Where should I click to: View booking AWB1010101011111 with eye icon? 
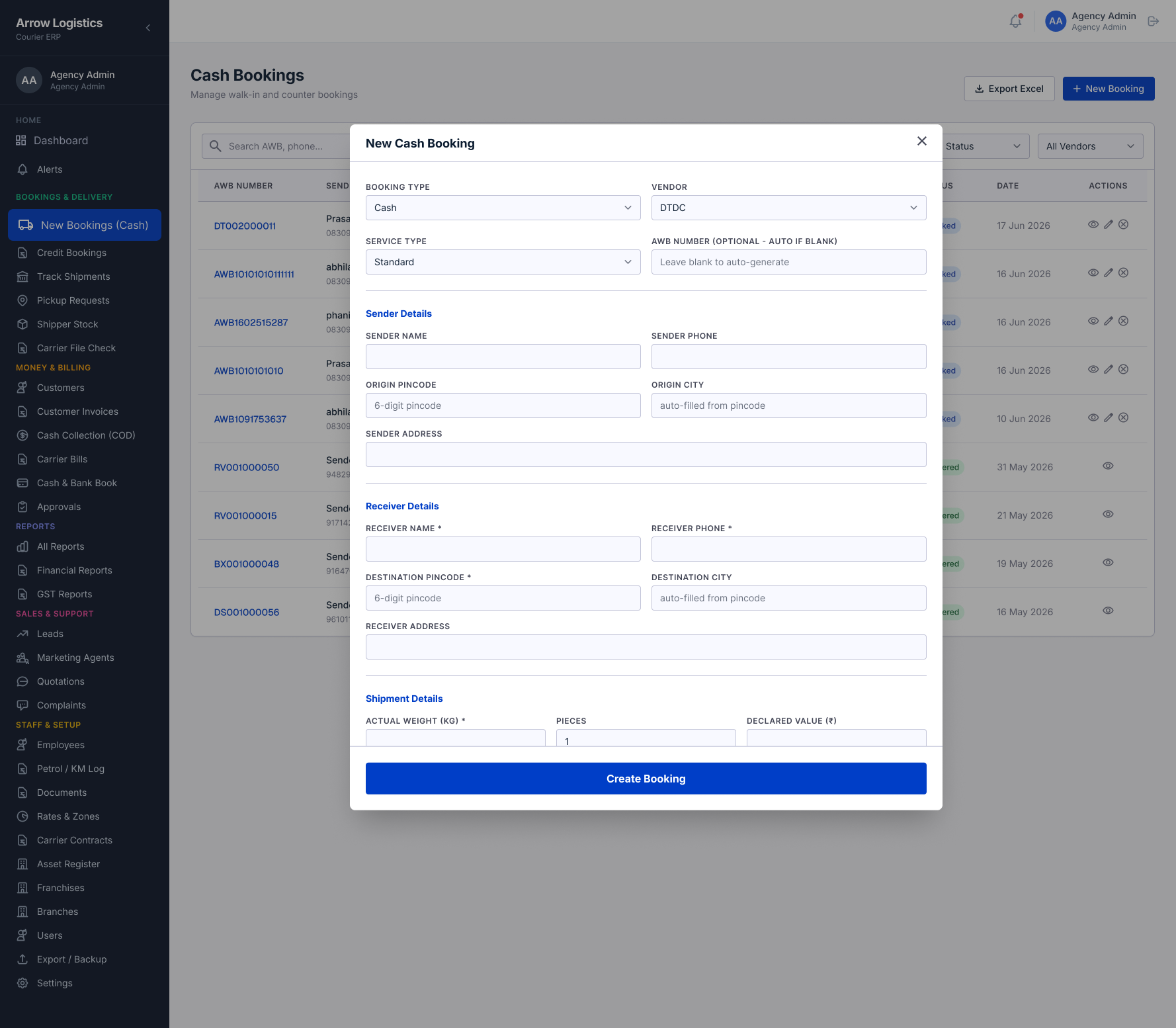1093,273
